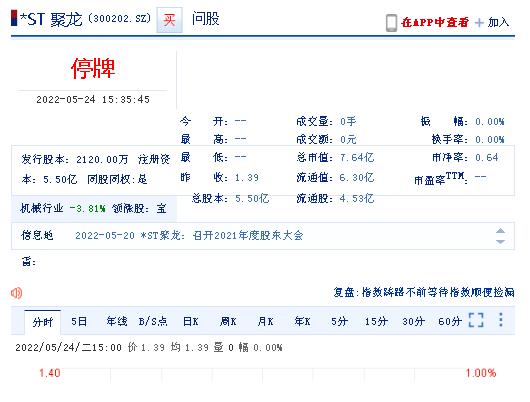Switch to the 15分 chart tab
This screenshot has height=402, width=530.
376,321
